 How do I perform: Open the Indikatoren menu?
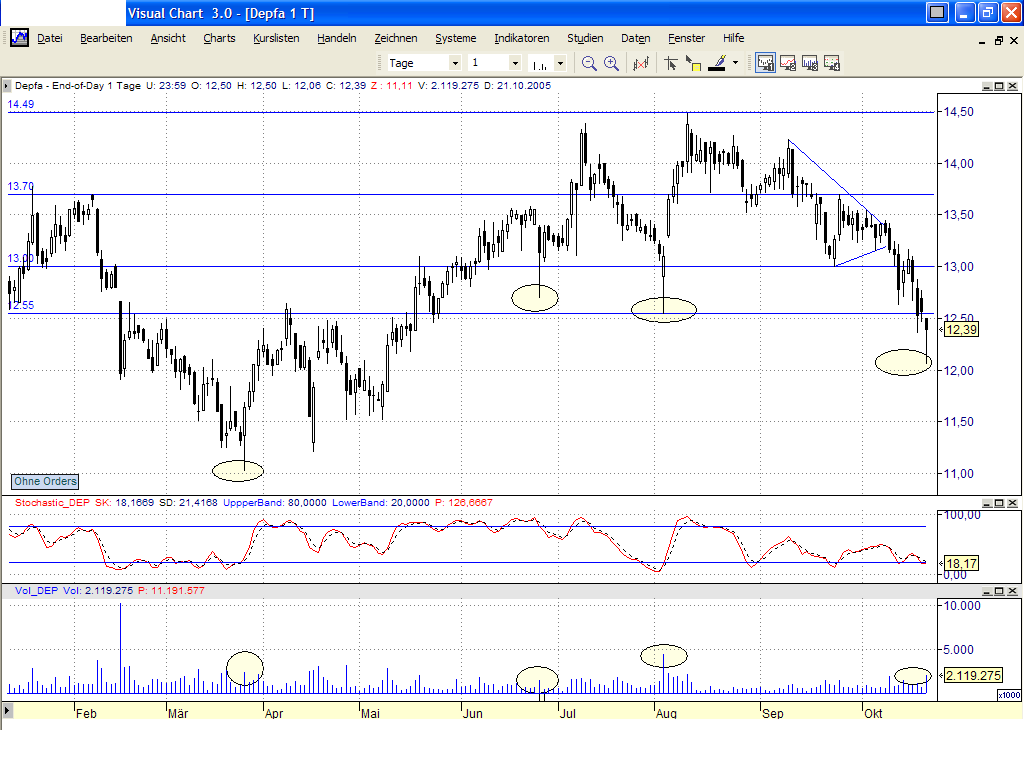click(521, 38)
